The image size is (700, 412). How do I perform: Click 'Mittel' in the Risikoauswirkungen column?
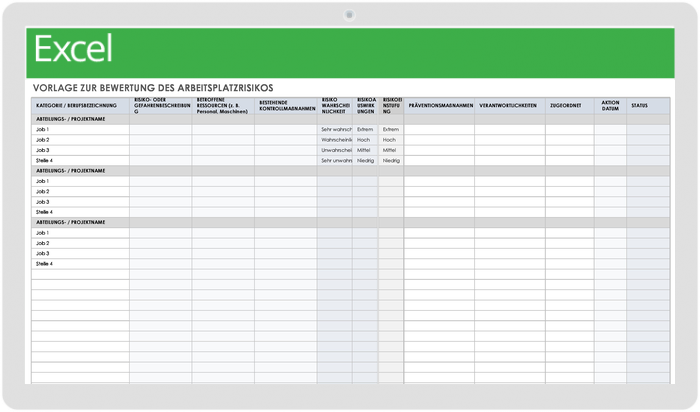pyautogui.click(x=365, y=150)
